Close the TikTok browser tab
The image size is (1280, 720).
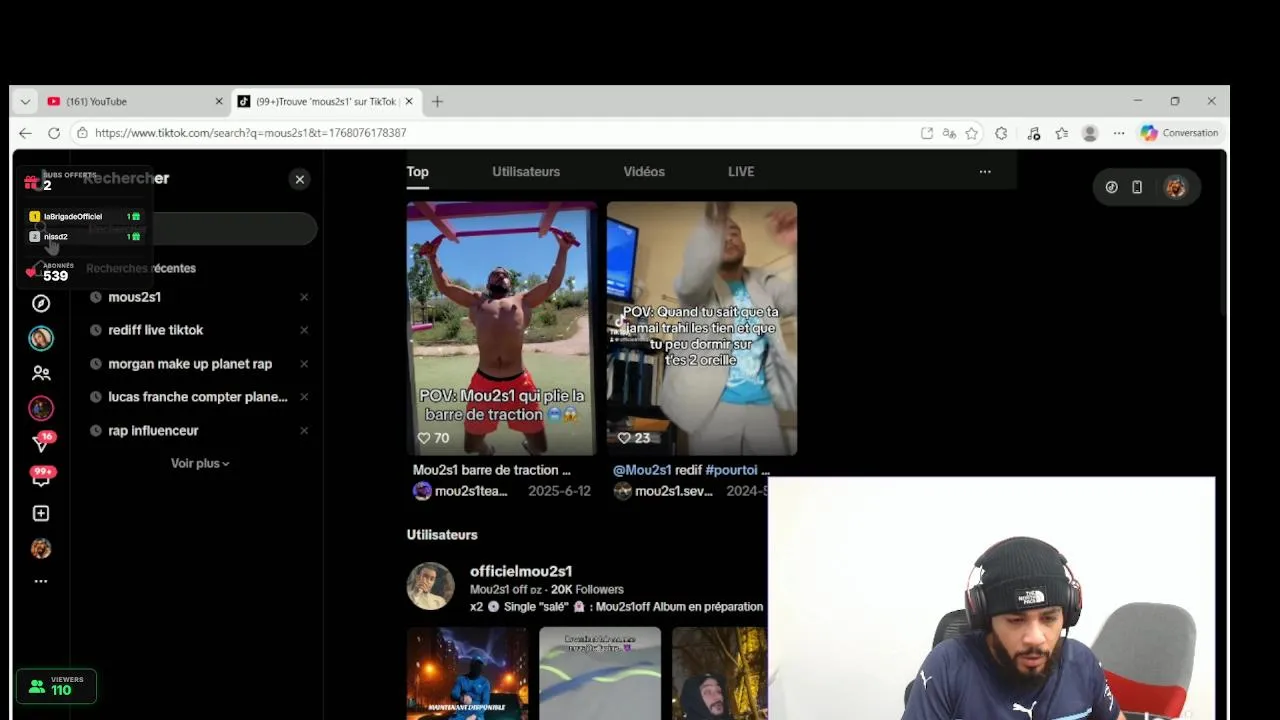(x=409, y=101)
